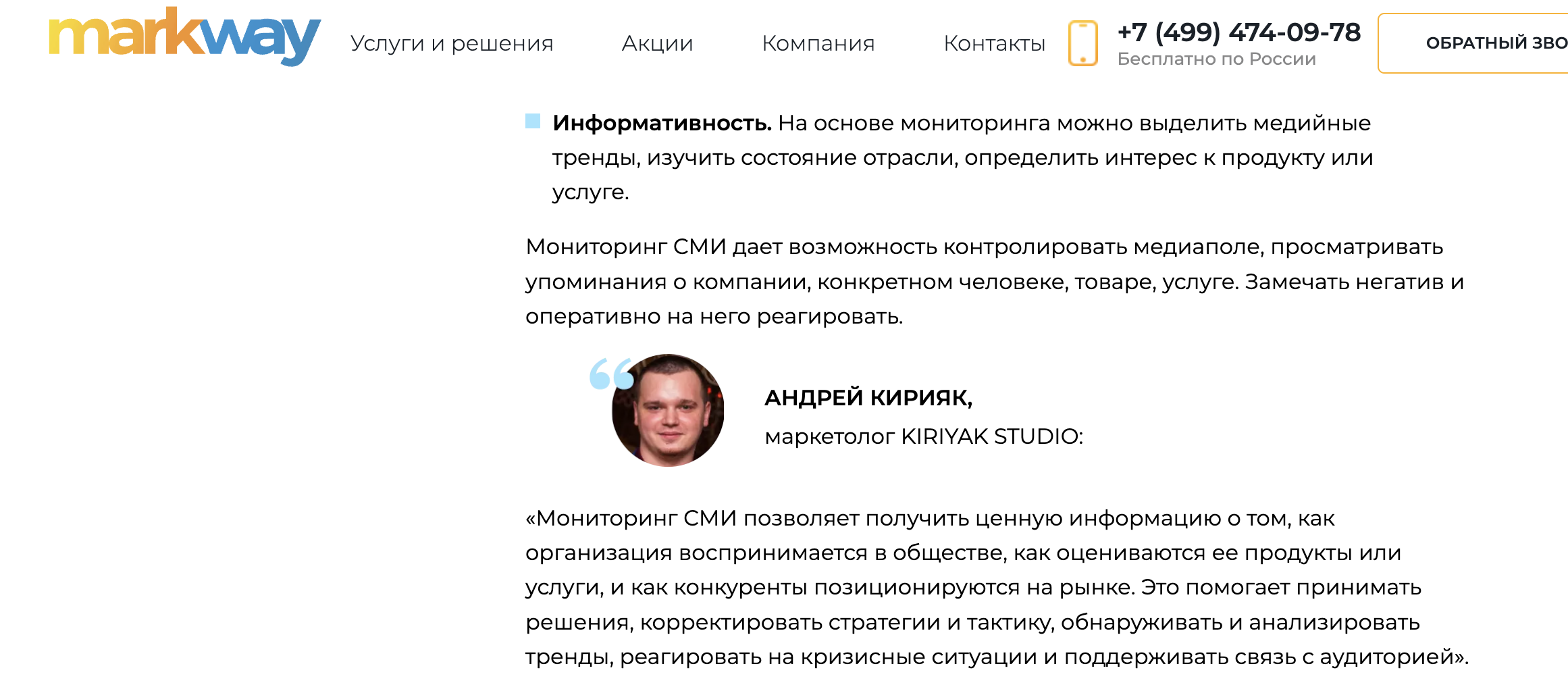This screenshot has height=685, width=1568.
Task: Open the Компания menu item
Action: [x=818, y=43]
